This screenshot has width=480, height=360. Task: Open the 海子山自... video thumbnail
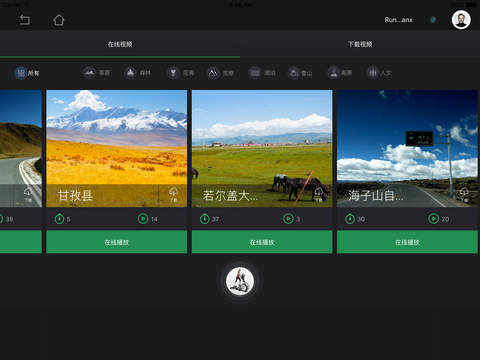point(407,149)
